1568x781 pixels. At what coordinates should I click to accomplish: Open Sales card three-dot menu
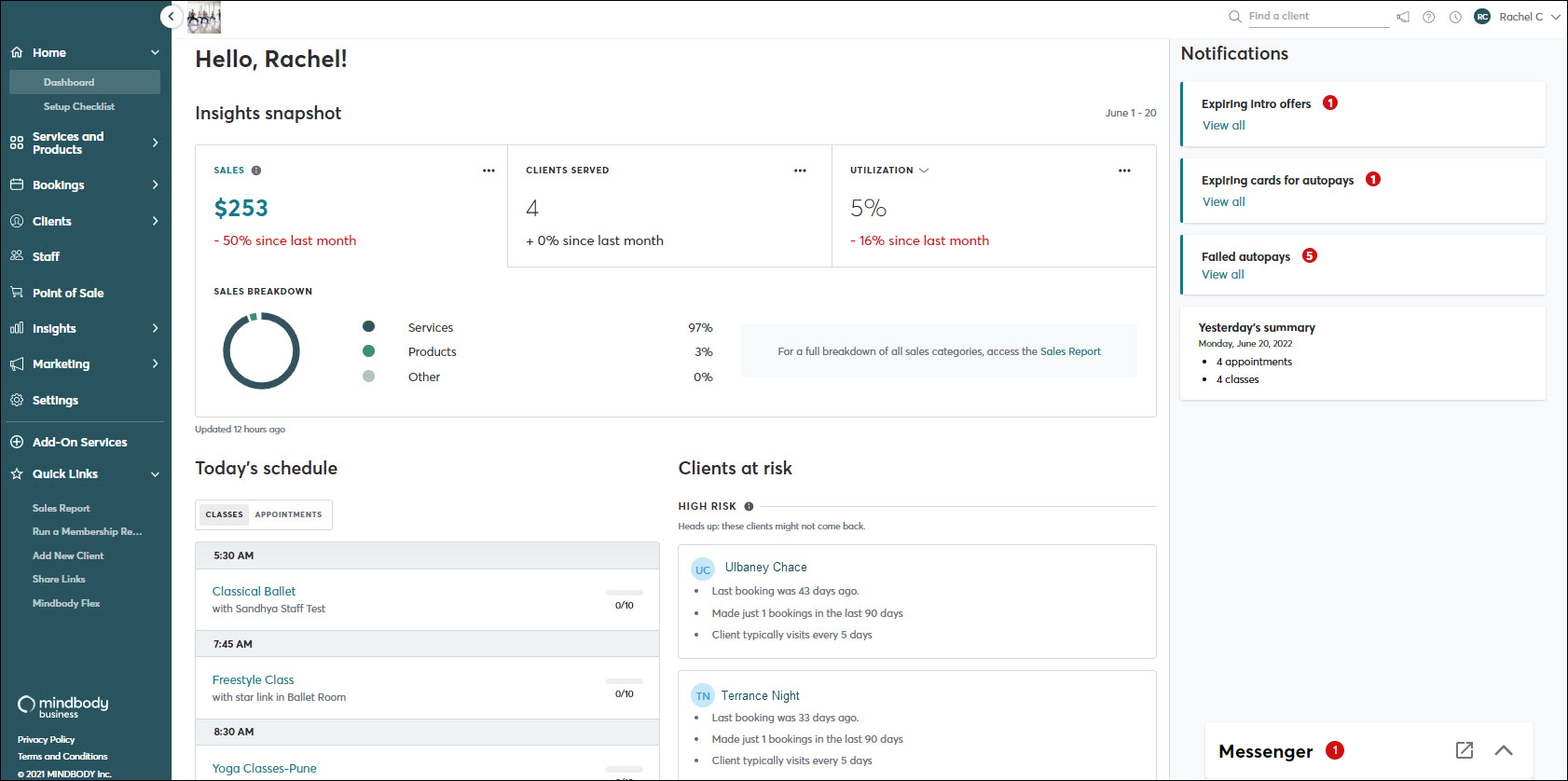pyautogui.click(x=488, y=171)
